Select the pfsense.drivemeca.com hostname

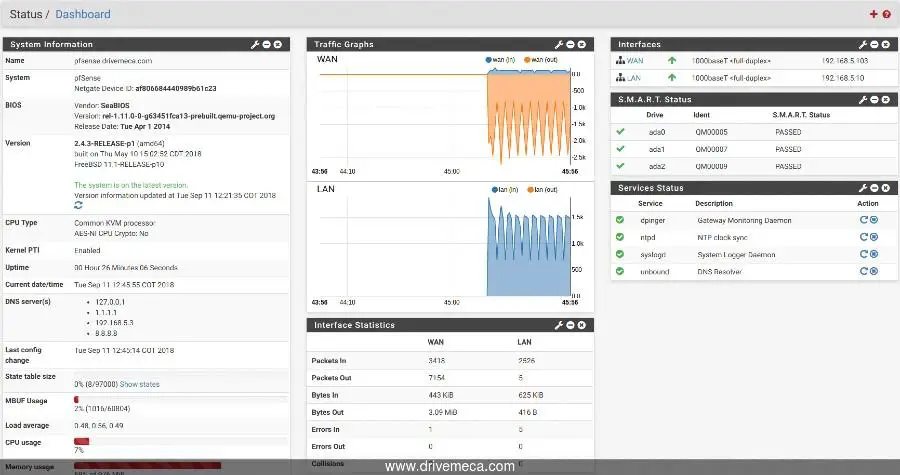click(x=113, y=61)
